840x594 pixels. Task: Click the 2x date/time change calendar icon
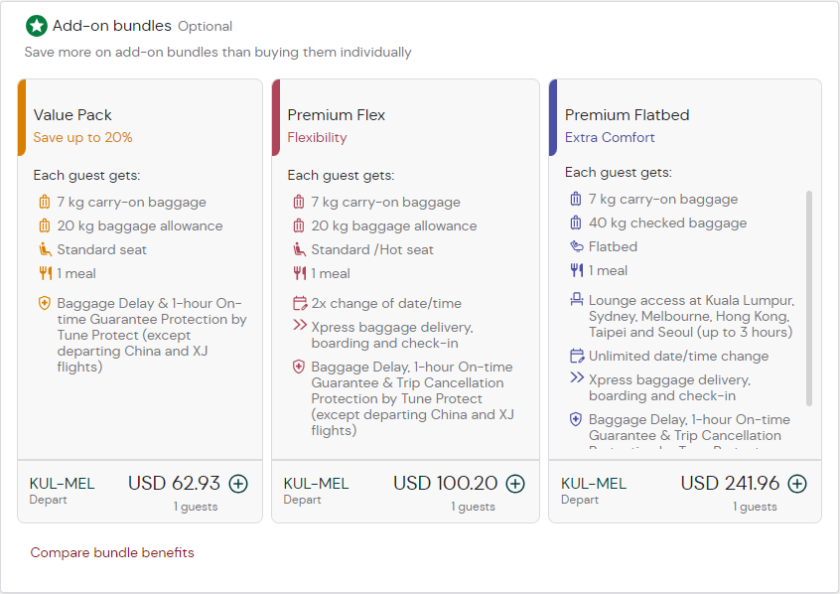pyautogui.click(x=299, y=301)
